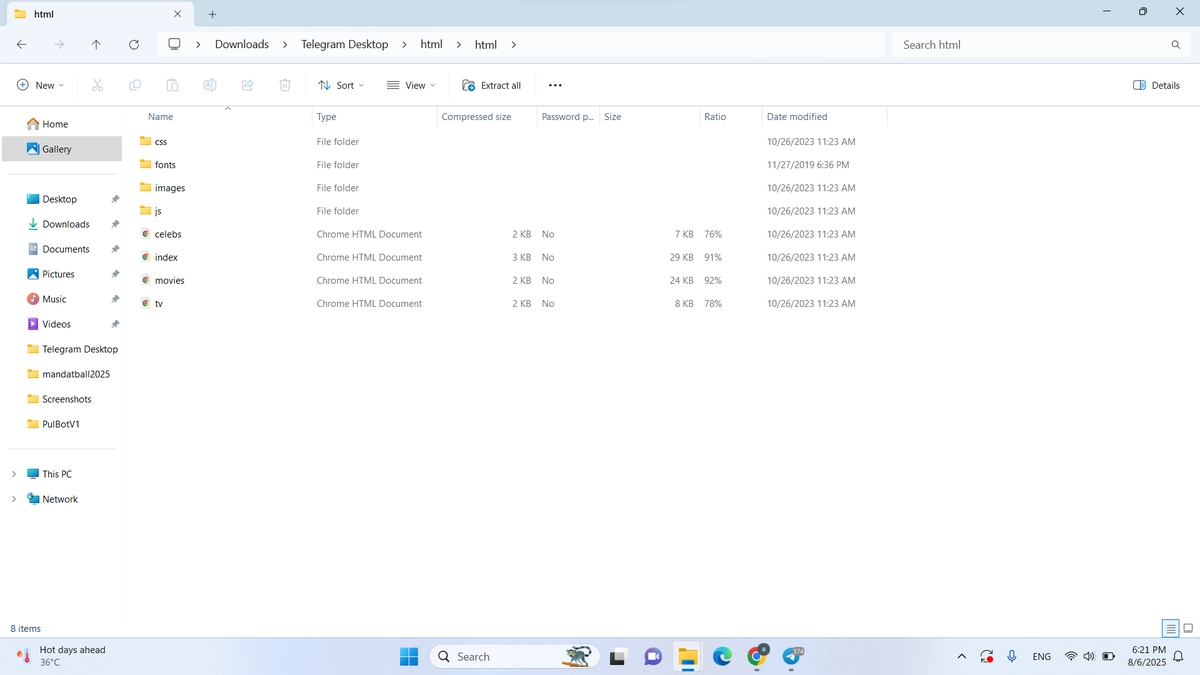Open the View dropdown menu
Image resolution: width=1200 pixels, height=675 pixels.
click(x=411, y=85)
